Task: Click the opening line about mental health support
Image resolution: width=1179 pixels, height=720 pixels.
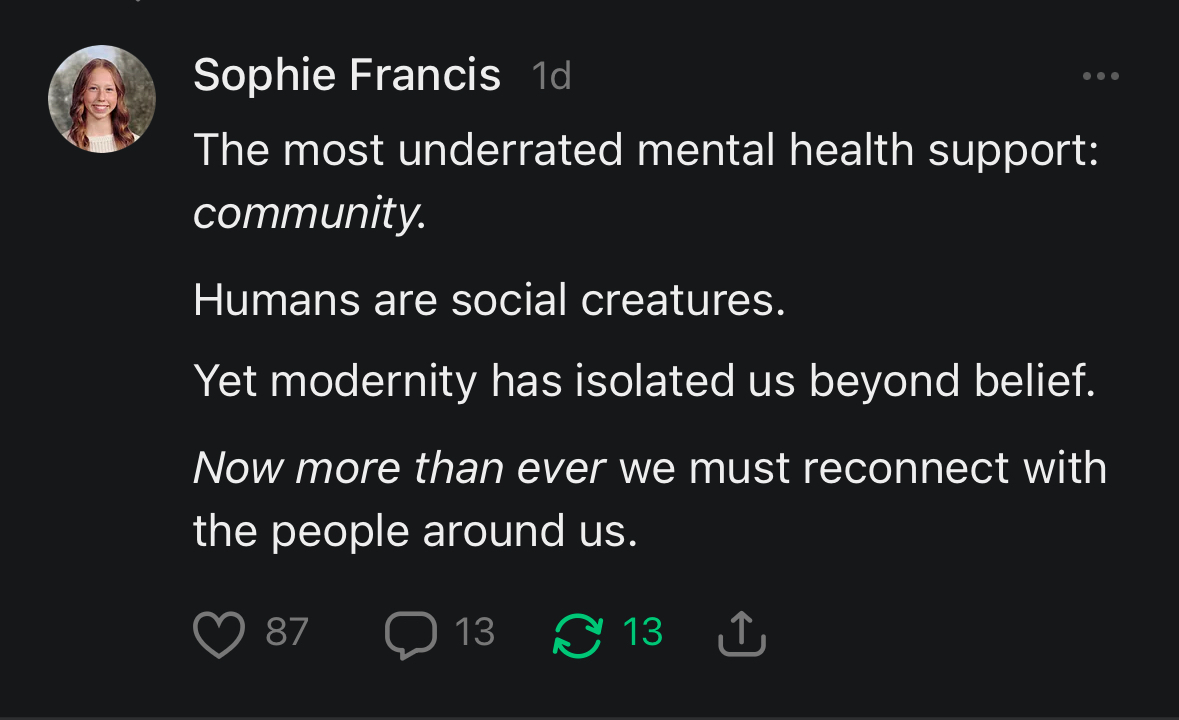Action: point(646,150)
